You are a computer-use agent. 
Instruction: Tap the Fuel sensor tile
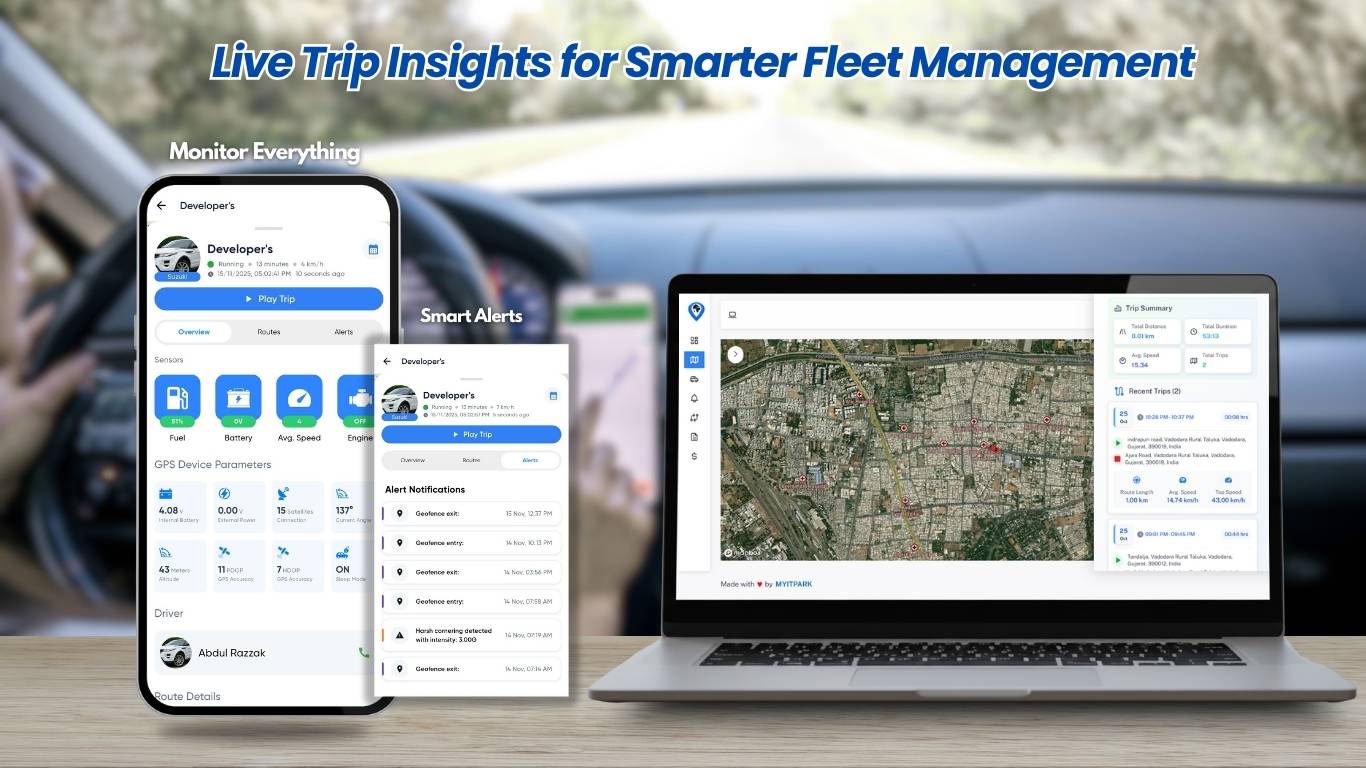[177, 400]
